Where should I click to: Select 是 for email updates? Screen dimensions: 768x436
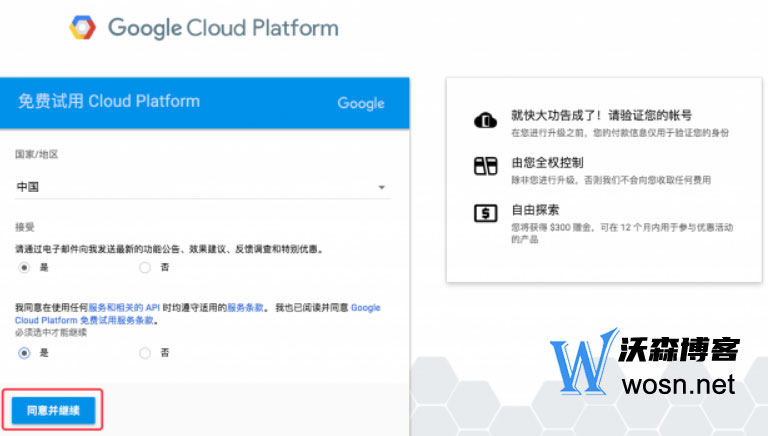24,267
